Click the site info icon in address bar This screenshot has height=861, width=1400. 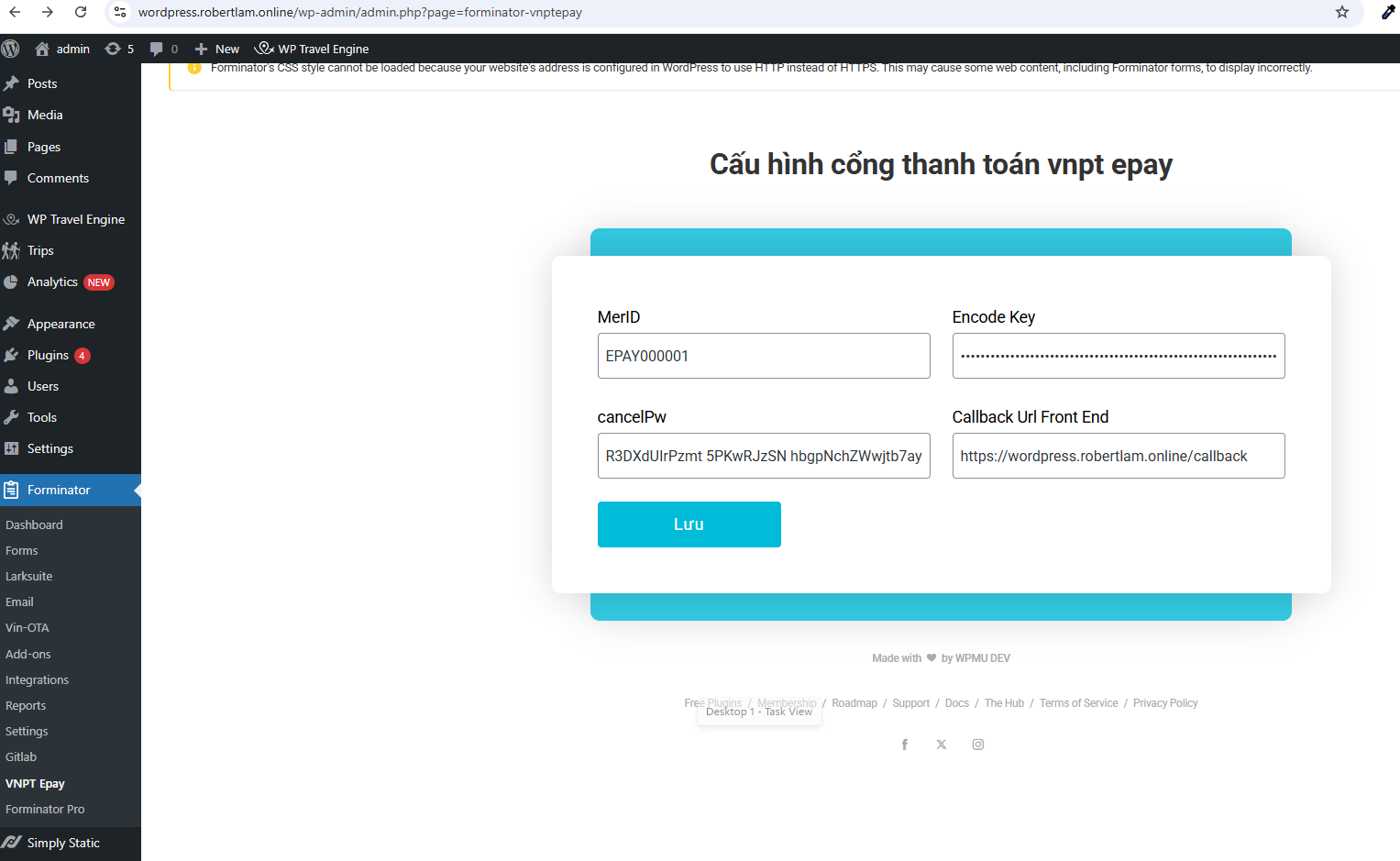(x=120, y=12)
